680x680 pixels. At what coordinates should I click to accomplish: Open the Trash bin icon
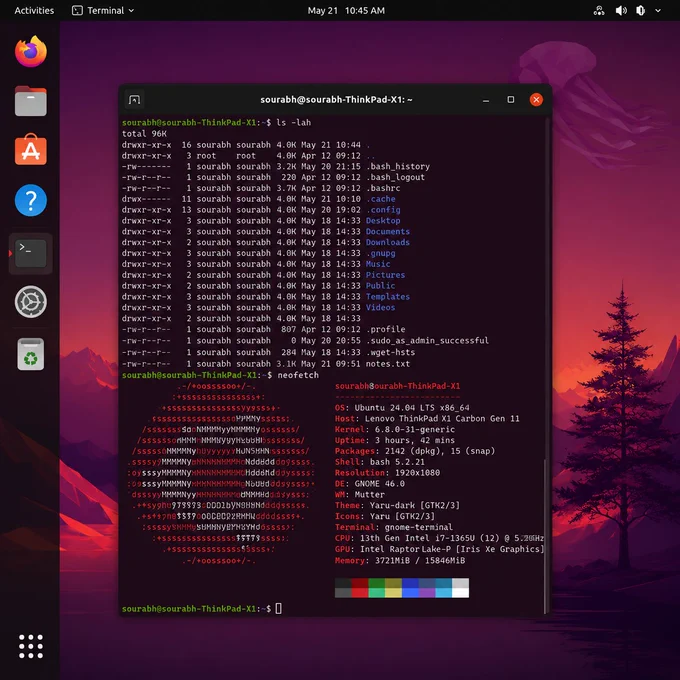coord(30,354)
